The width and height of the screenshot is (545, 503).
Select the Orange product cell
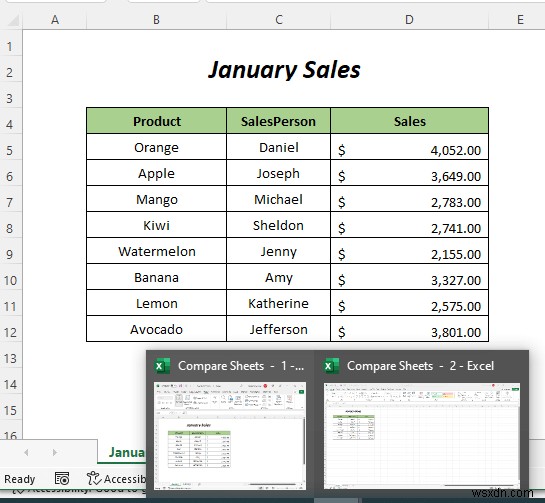[156, 147]
